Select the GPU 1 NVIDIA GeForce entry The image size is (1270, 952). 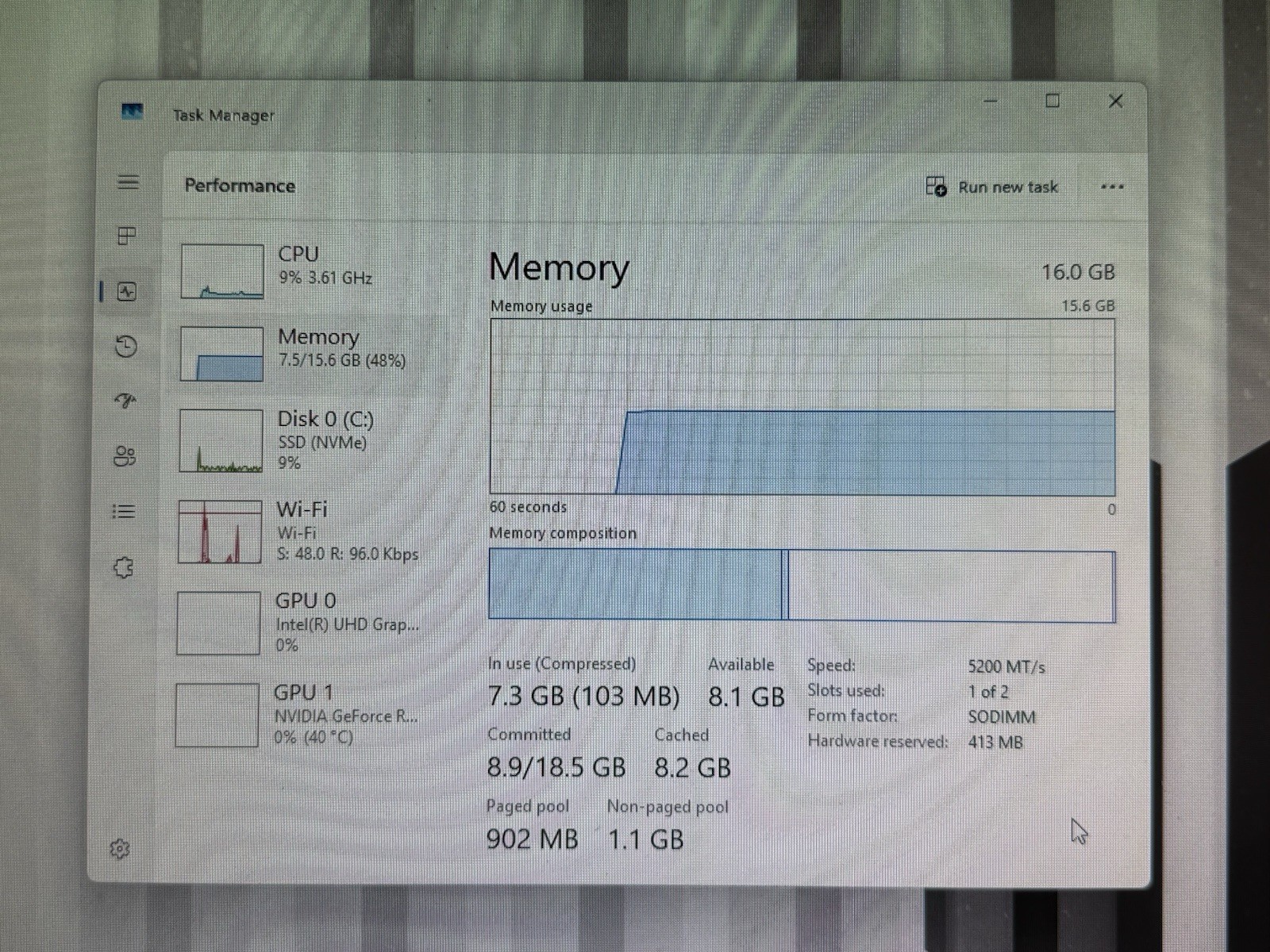click(306, 714)
